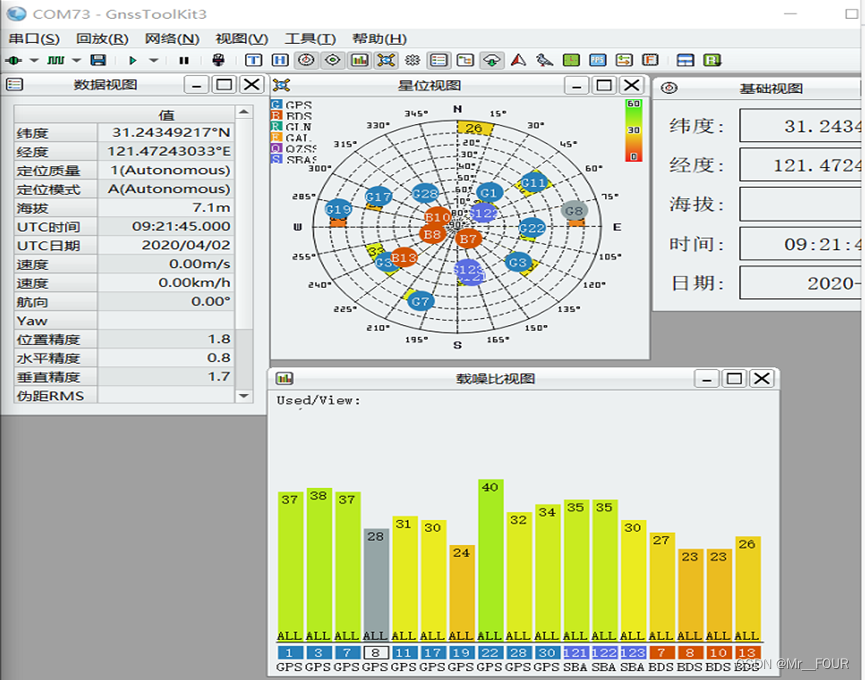Click the gear-like snowflake toolbar icon
Image resolution: width=865 pixels, height=680 pixels.
413,60
